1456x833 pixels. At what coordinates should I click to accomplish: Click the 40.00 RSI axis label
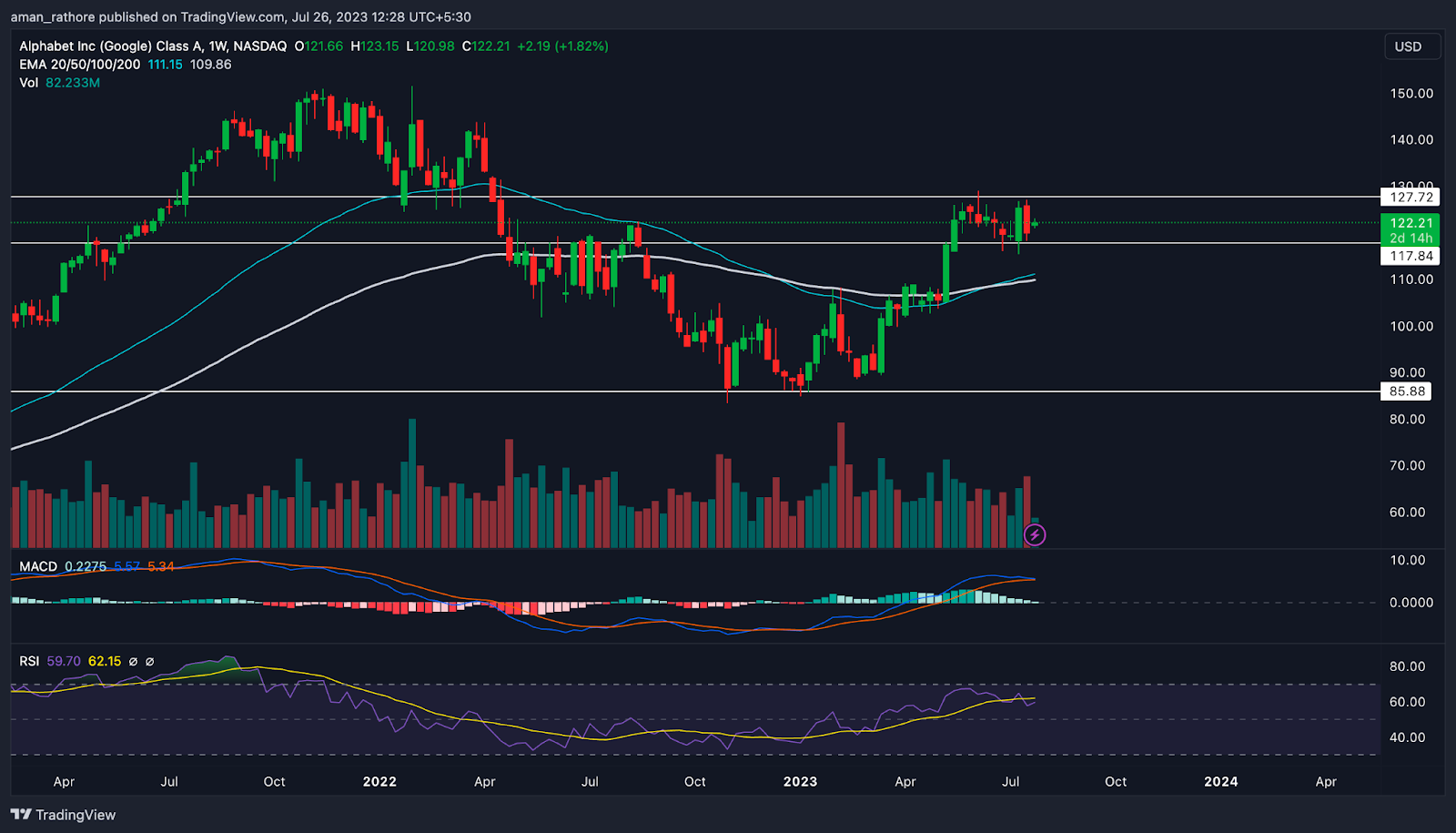coord(1407,737)
